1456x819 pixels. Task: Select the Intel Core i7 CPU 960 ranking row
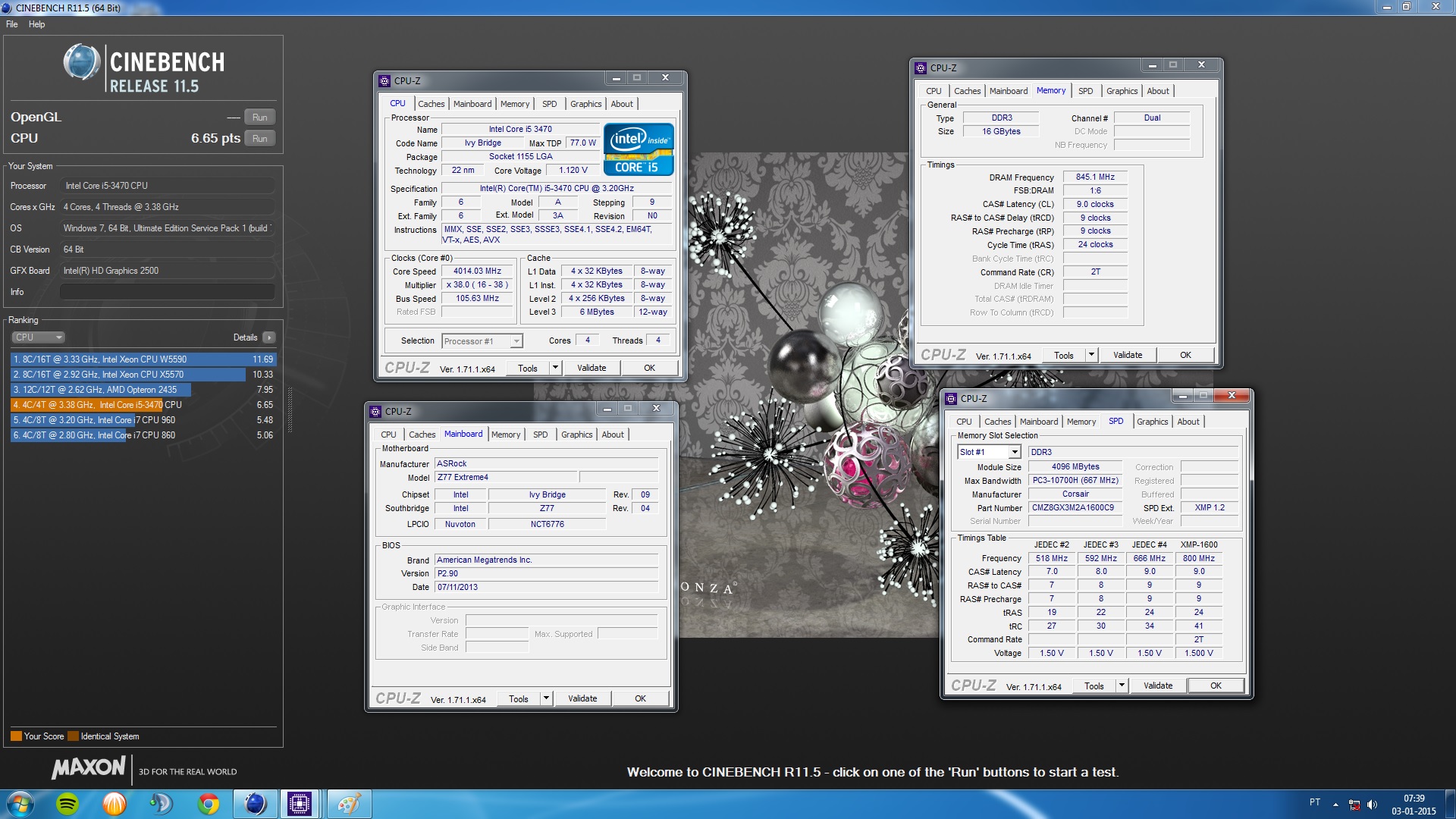(143, 420)
